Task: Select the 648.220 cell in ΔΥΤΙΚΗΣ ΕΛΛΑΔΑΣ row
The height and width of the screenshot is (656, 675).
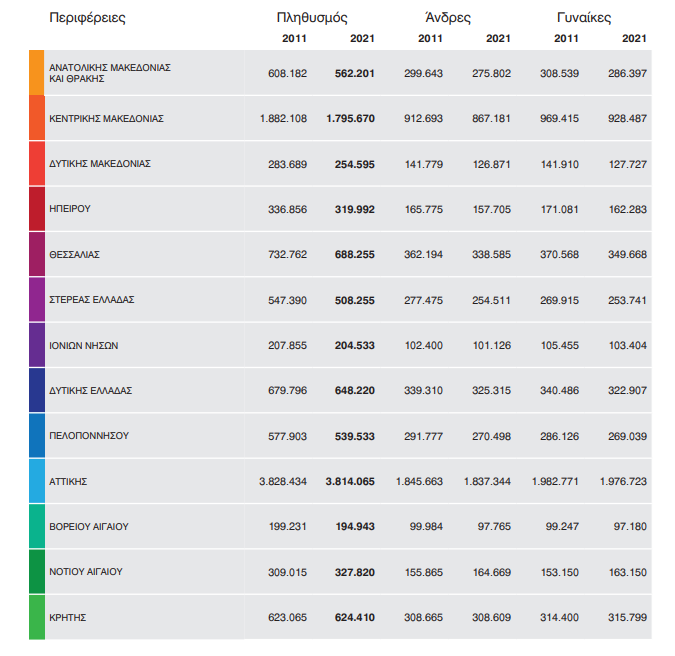Action: [354, 390]
